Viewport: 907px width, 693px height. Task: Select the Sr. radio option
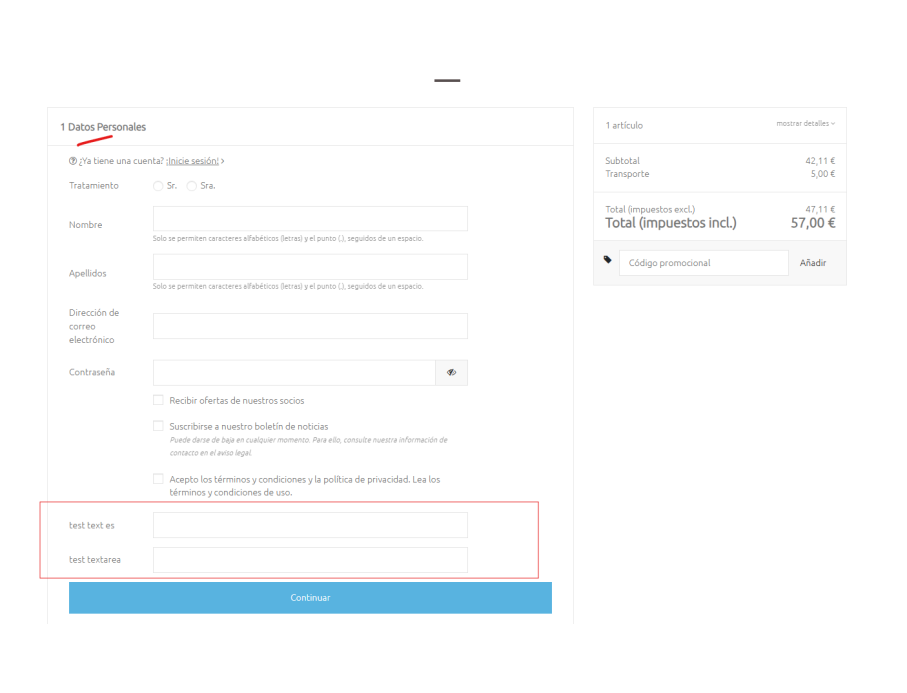[158, 186]
